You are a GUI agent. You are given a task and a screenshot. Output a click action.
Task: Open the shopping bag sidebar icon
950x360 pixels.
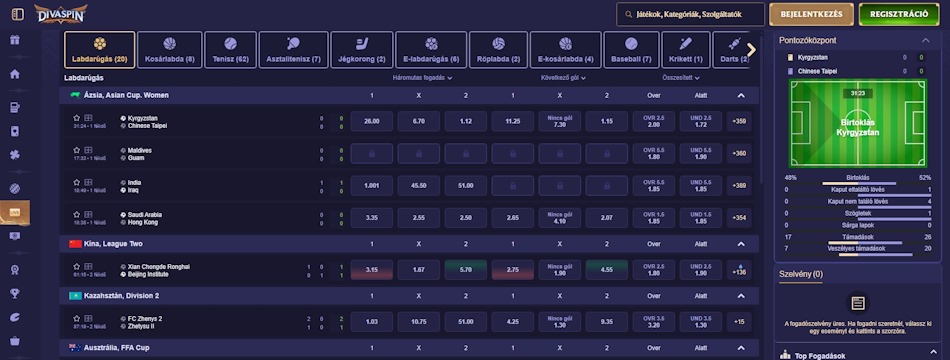click(x=15, y=341)
